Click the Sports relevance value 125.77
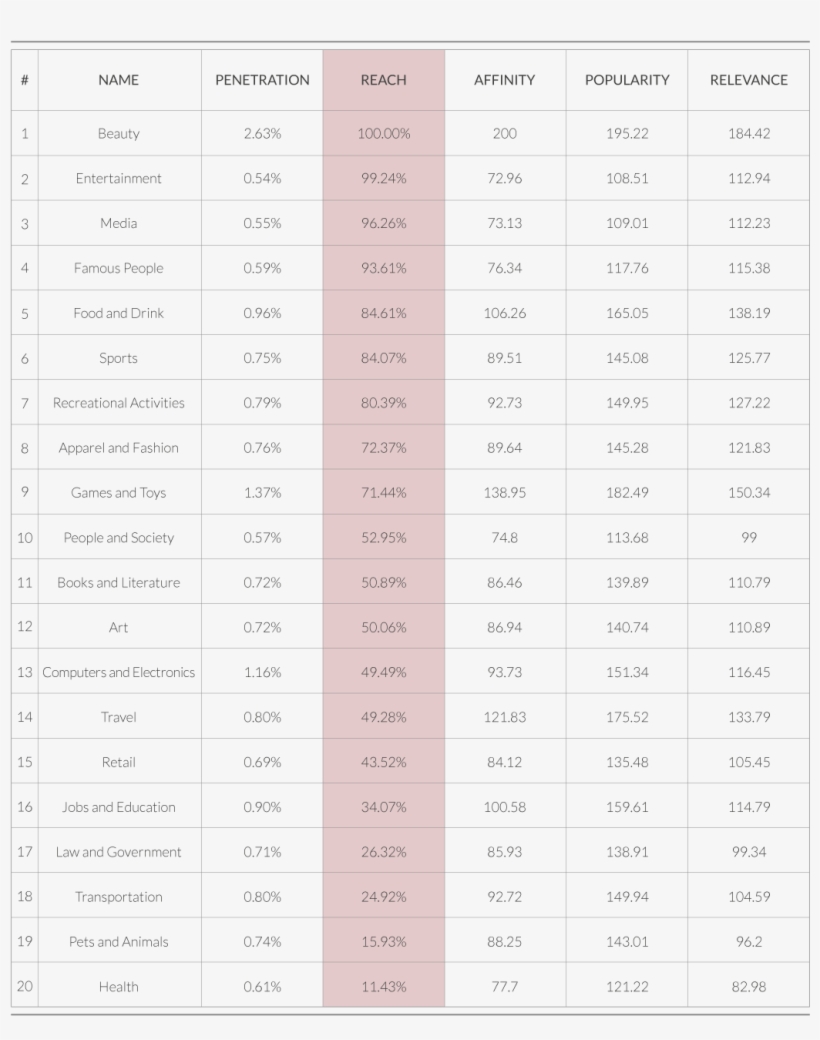Screen dimensions: 820x1040 (x=748, y=358)
